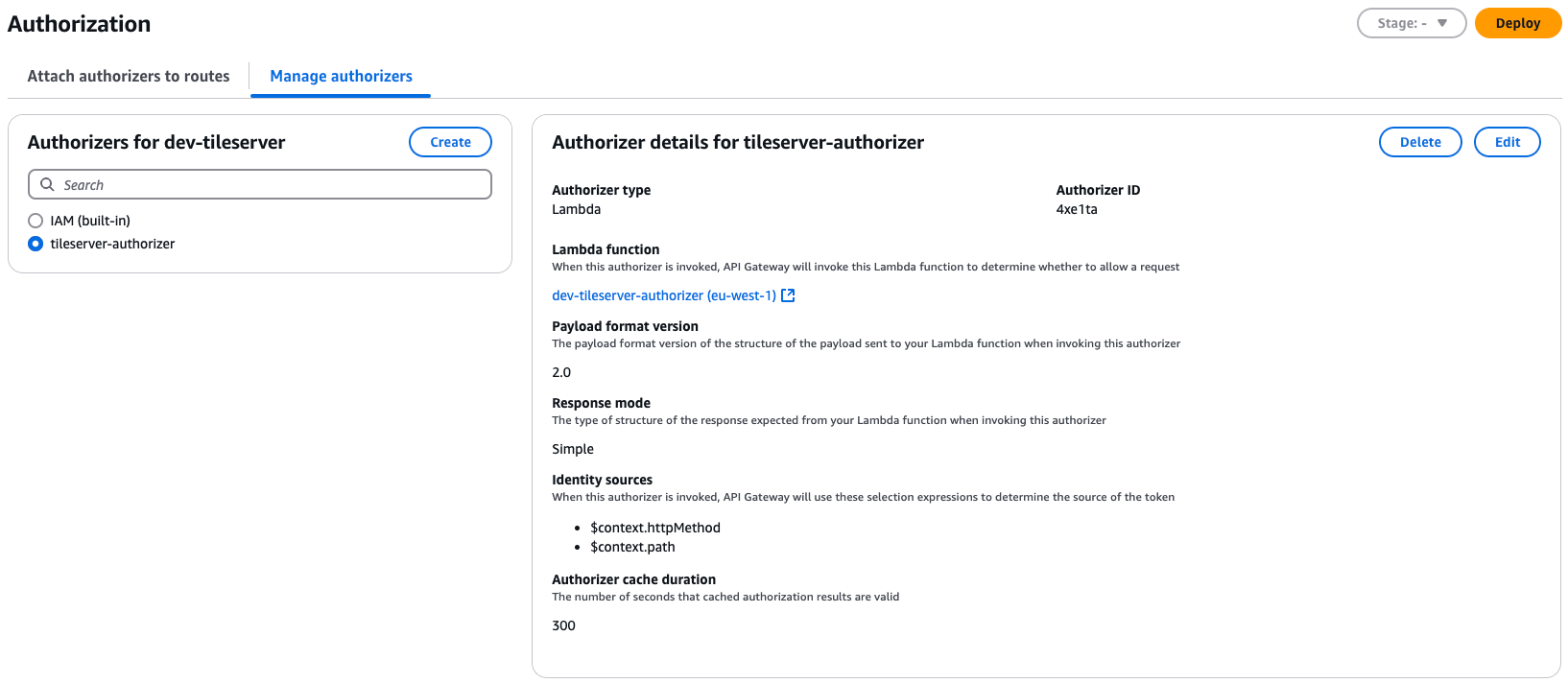Switch to Attach authorizers to routes tab
This screenshot has height=683, width=1568.
point(129,76)
